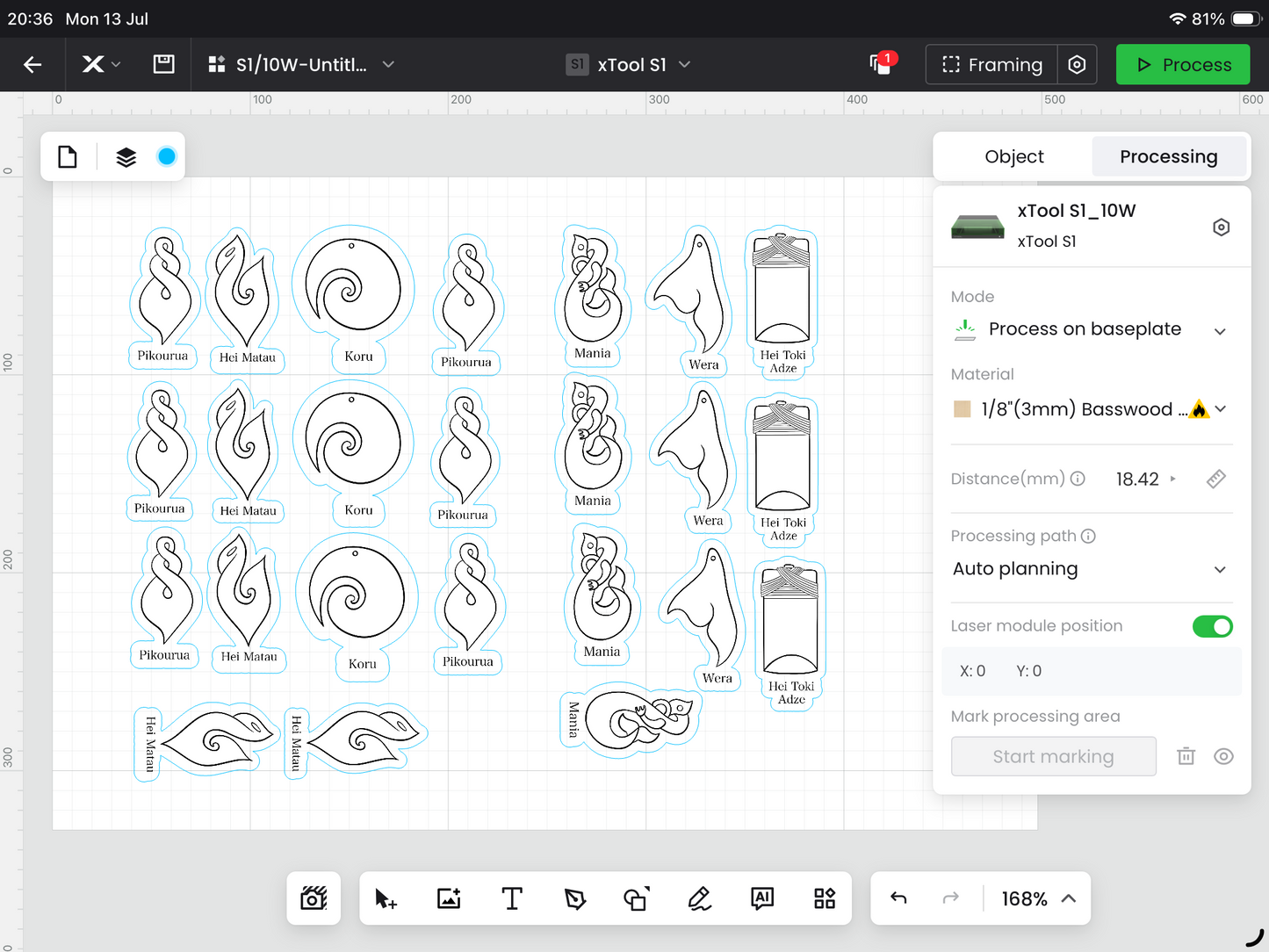Image resolution: width=1269 pixels, height=952 pixels.
Task: Open the shapes tool
Action: 637,898
